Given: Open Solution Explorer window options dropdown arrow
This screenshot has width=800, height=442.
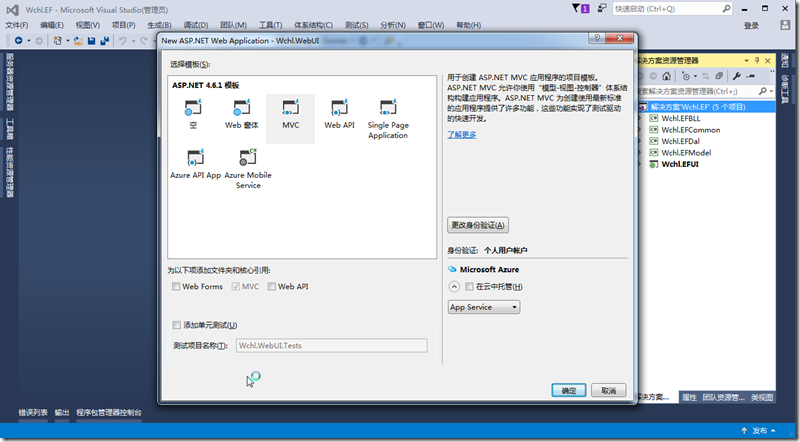Looking at the screenshot, I should (x=746, y=61).
